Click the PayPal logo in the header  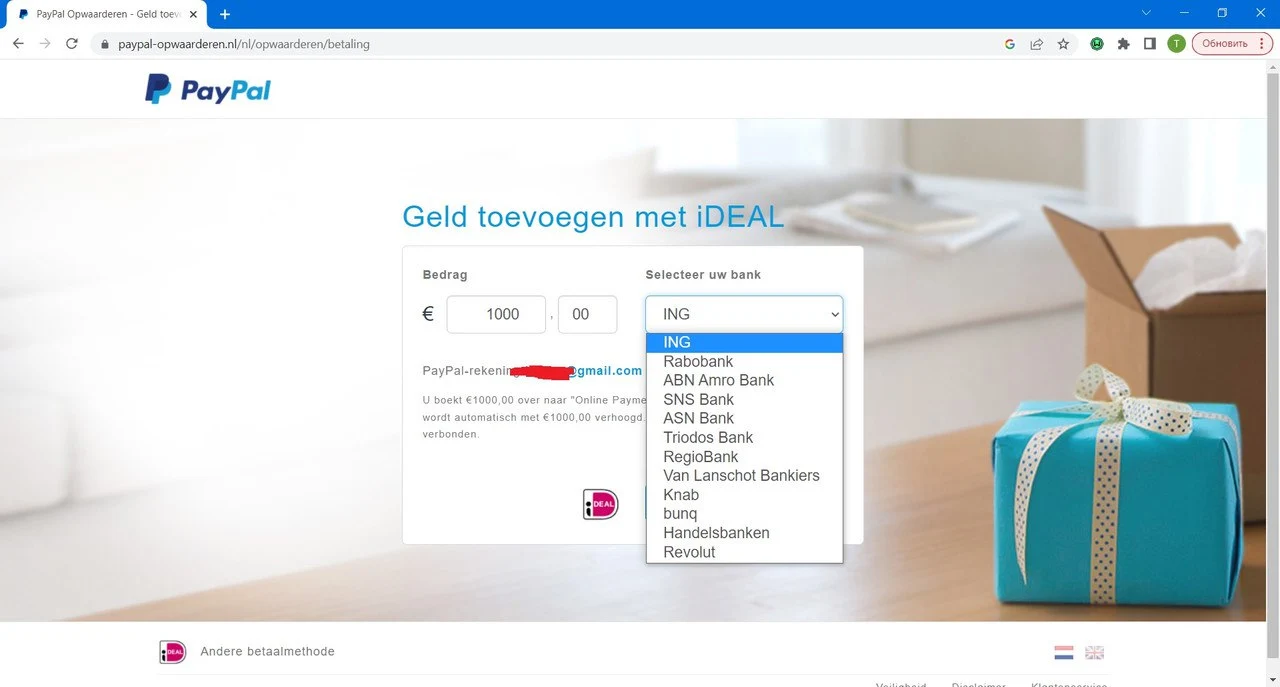click(208, 90)
